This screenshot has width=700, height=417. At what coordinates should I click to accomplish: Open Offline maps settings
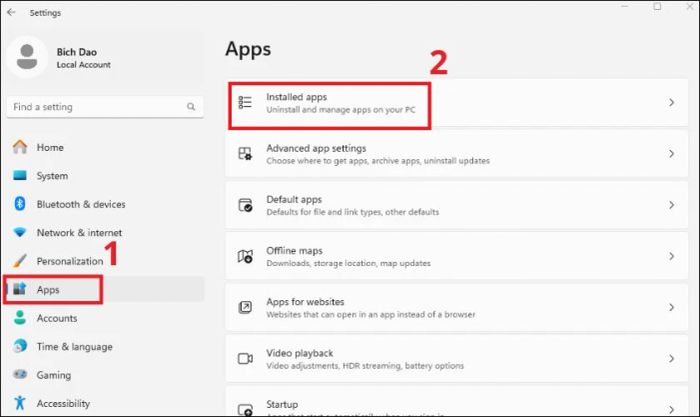click(457, 256)
